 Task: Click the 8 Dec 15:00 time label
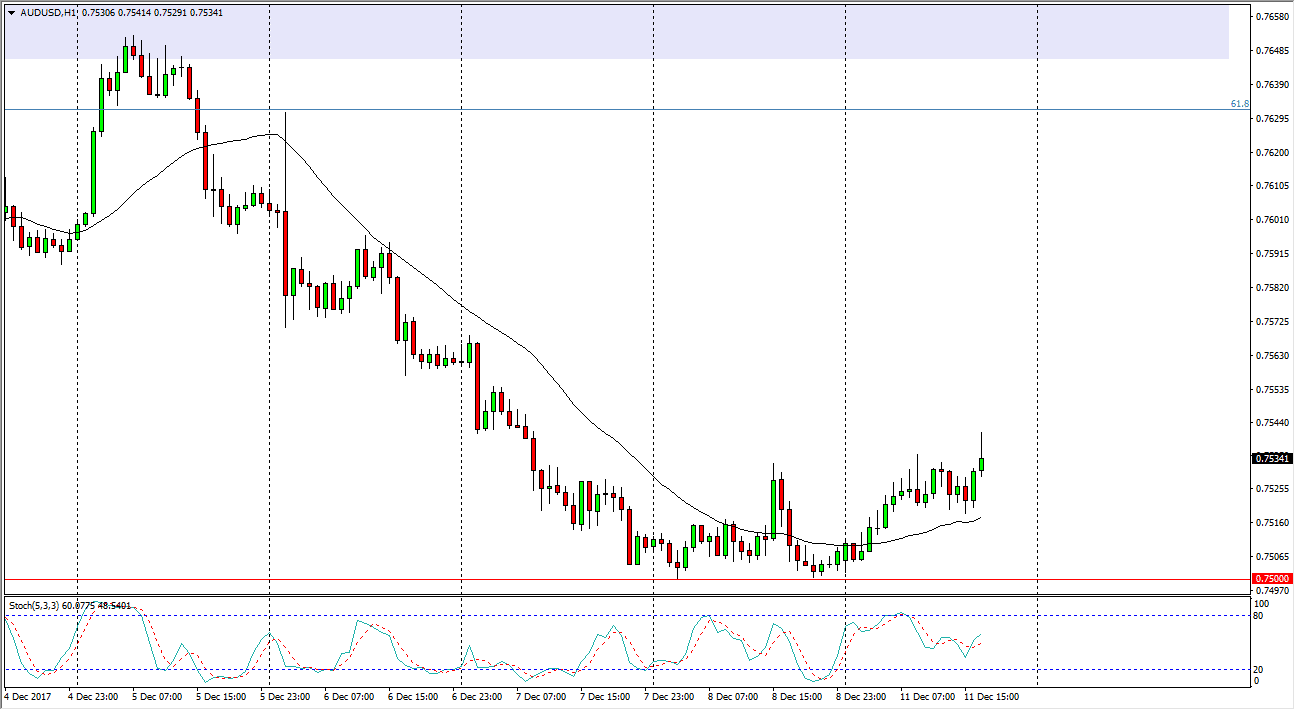point(798,696)
